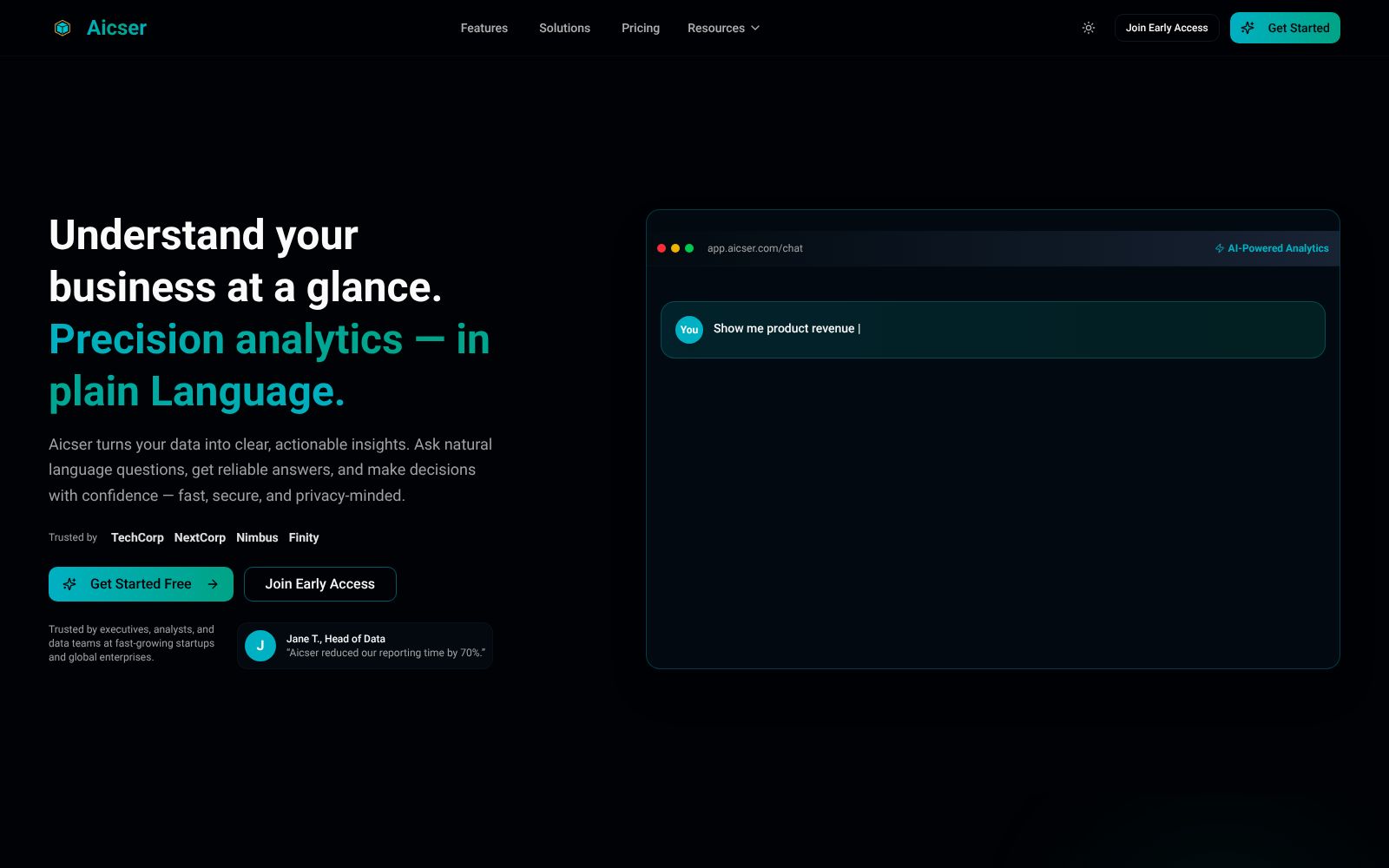Click the Aicser hexagon logo icon
This screenshot has width=1389, height=868.
[61, 27]
